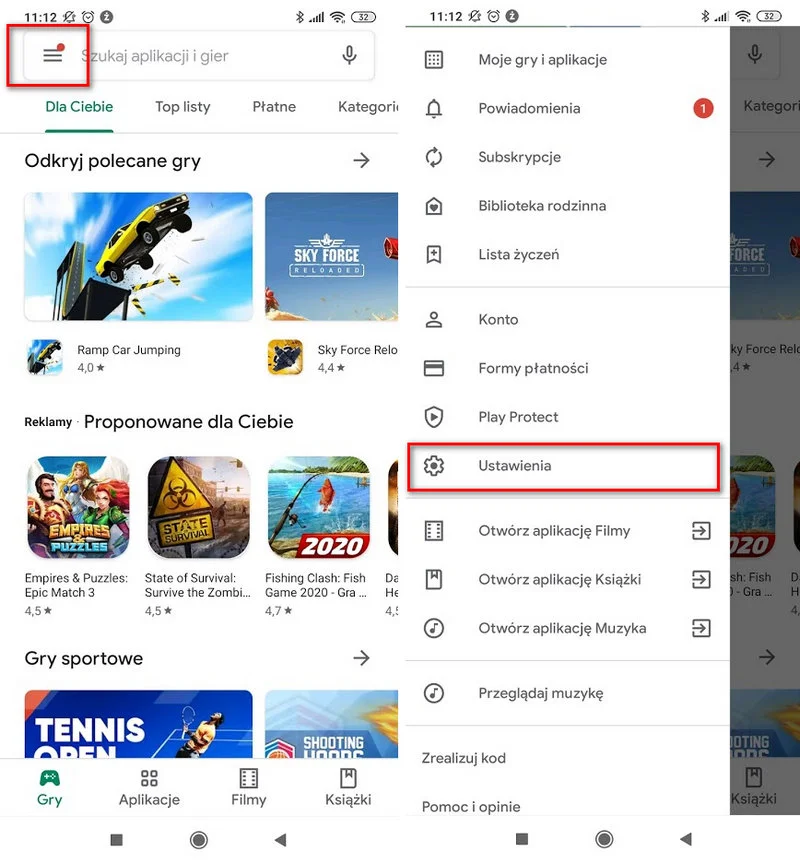Tap the microphone voice search icon

click(349, 55)
